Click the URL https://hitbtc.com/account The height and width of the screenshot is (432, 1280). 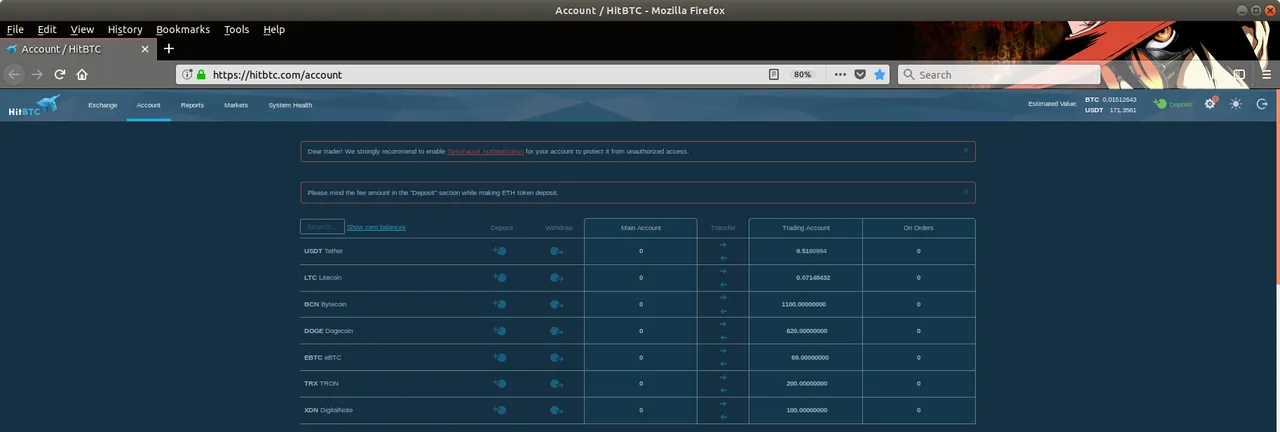click(278, 74)
